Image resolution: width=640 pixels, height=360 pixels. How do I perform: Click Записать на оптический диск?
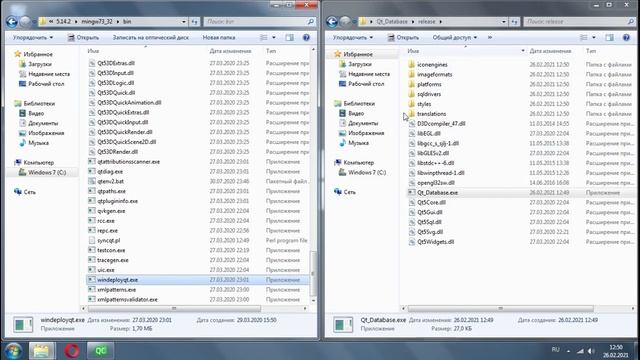pos(151,38)
